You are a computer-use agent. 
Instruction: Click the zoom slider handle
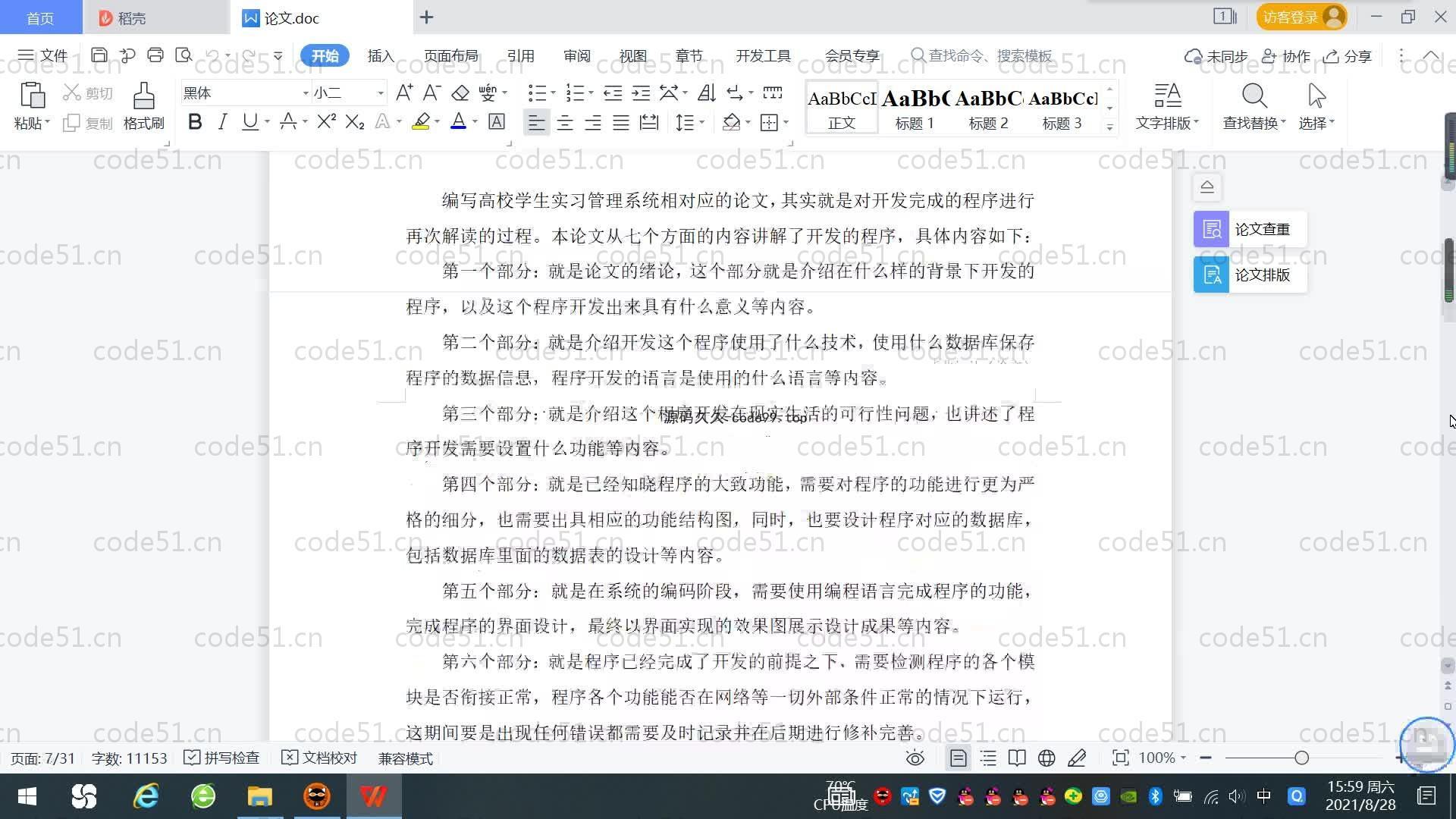(x=1302, y=758)
